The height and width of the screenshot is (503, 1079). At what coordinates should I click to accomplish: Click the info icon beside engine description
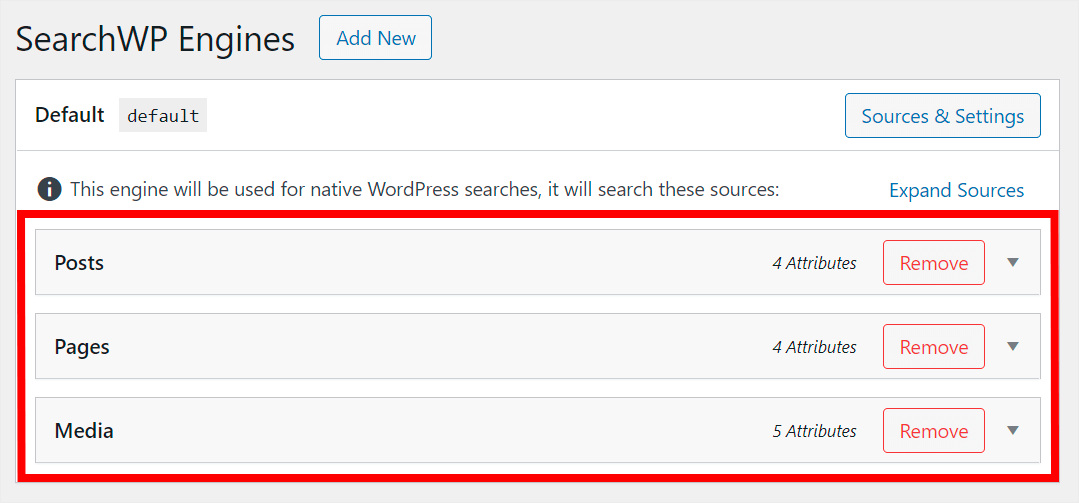(x=50, y=189)
